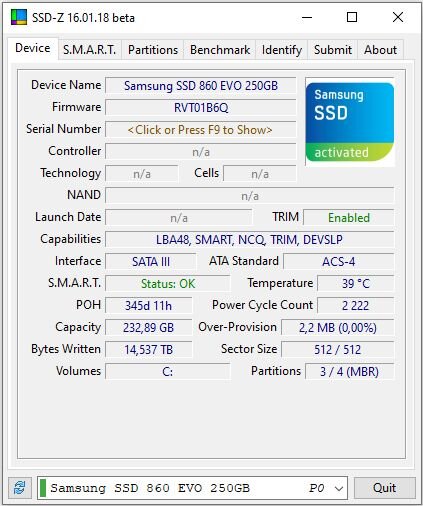This screenshot has width=423, height=506.
Task: Click the POH value 345d 11h
Action: [149, 306]
